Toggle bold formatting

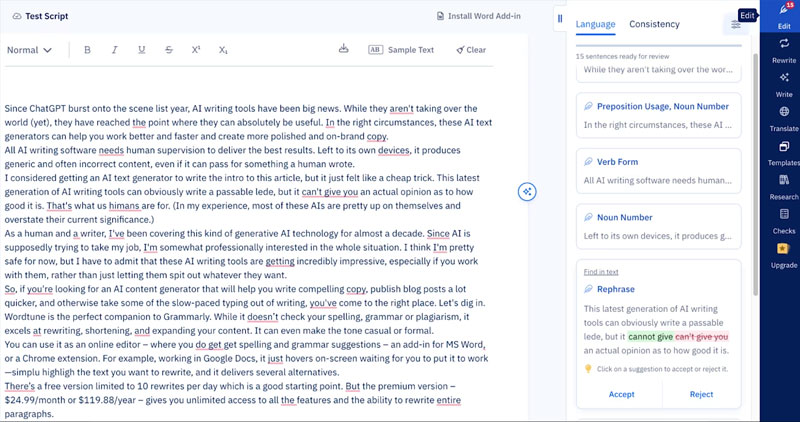[87, 50]
